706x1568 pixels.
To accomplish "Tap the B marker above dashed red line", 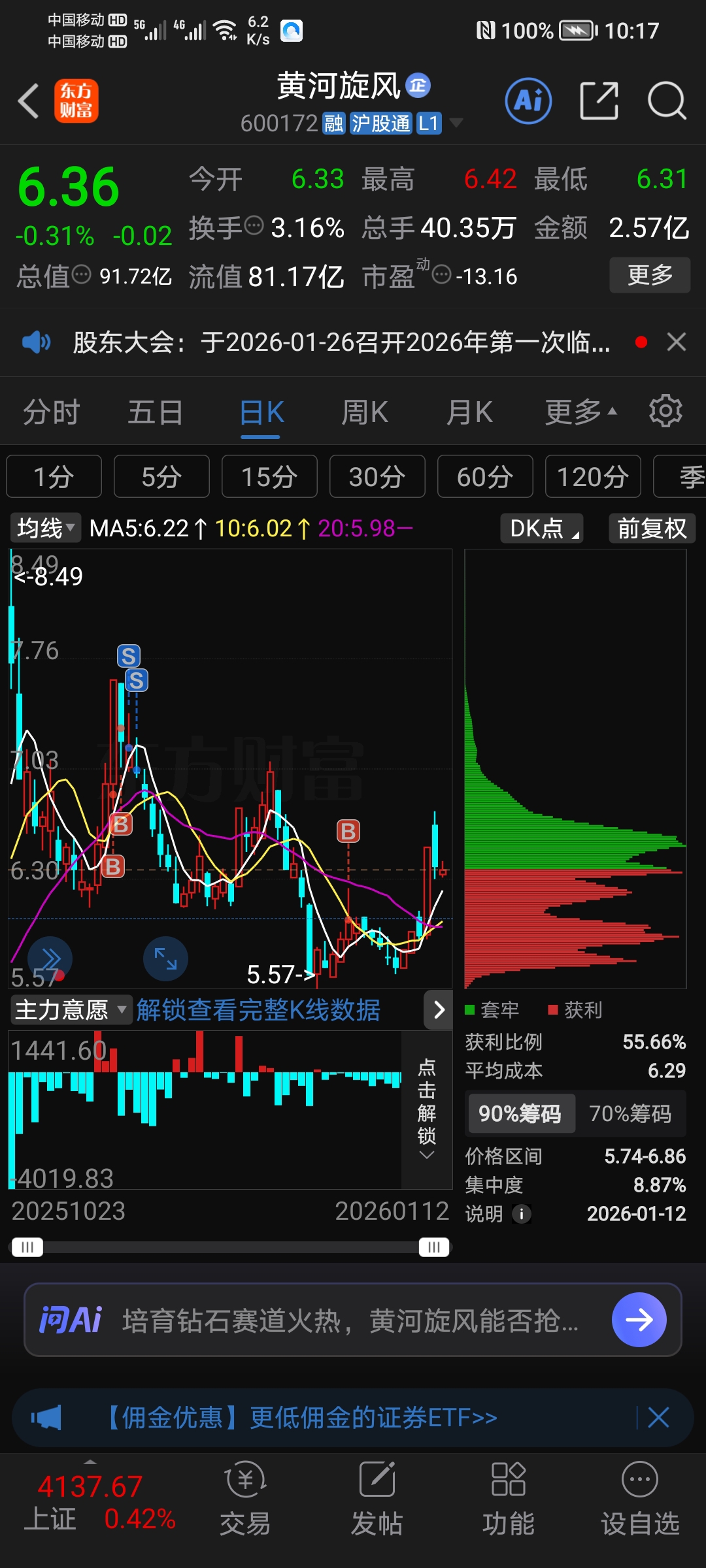I will pyautogui.click(x=348, y=831).
